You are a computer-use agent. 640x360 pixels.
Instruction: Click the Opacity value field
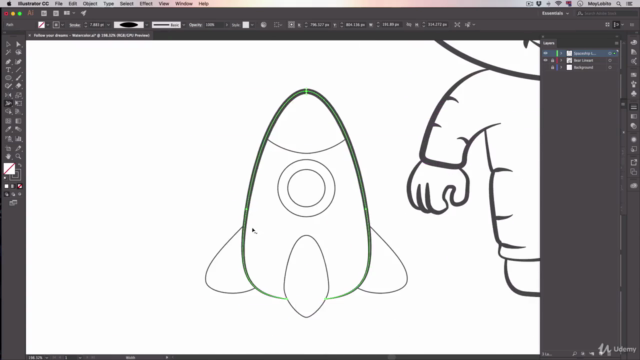[x=214, y=25]
